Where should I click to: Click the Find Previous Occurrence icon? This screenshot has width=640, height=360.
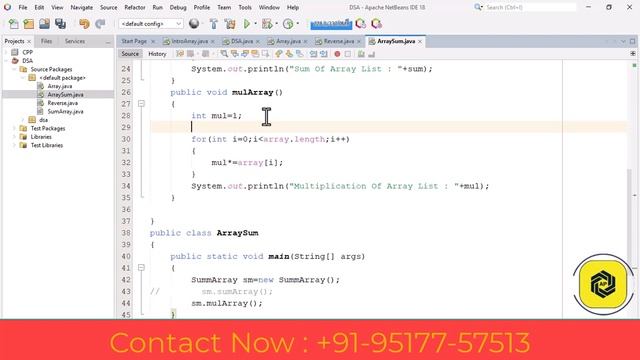[234, 54]
